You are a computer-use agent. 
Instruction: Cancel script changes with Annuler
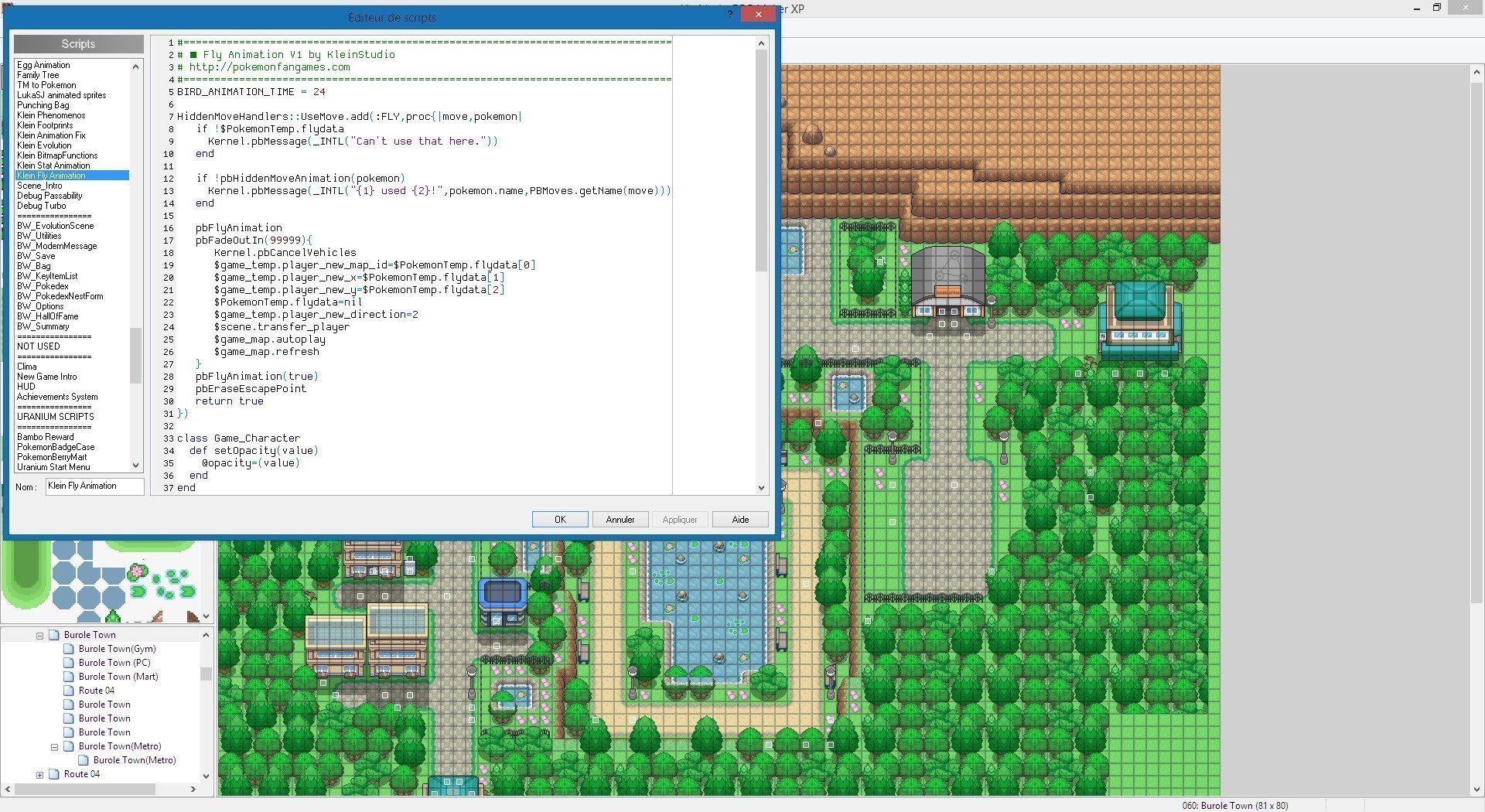[x=620, y=520]
